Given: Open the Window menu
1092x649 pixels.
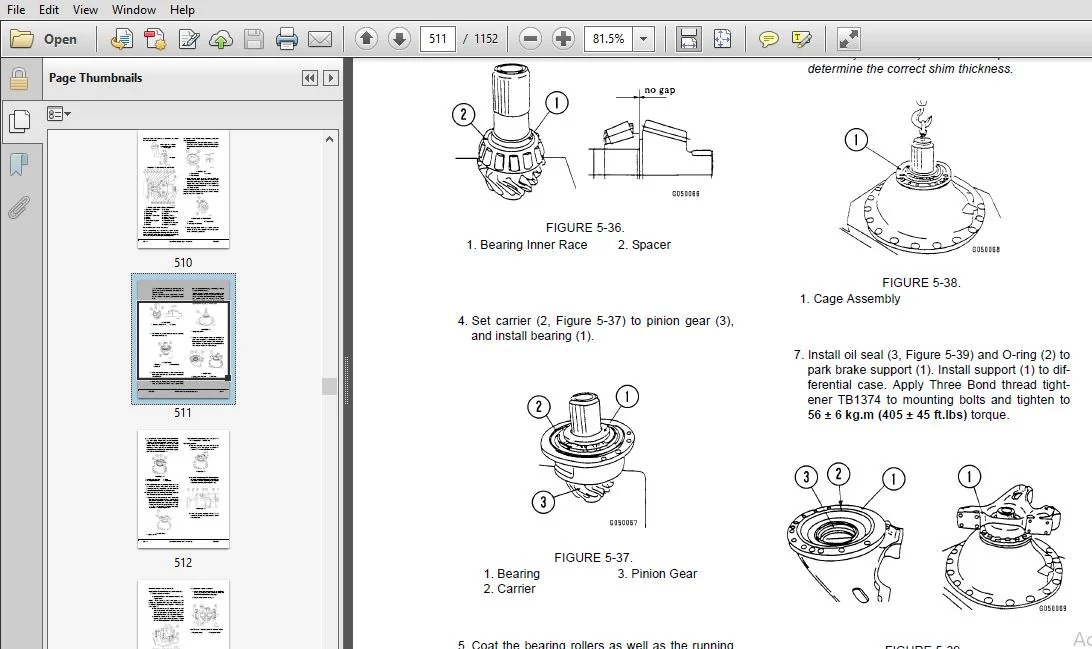Looking at the screenshot, I should click(x=134, y=10).
